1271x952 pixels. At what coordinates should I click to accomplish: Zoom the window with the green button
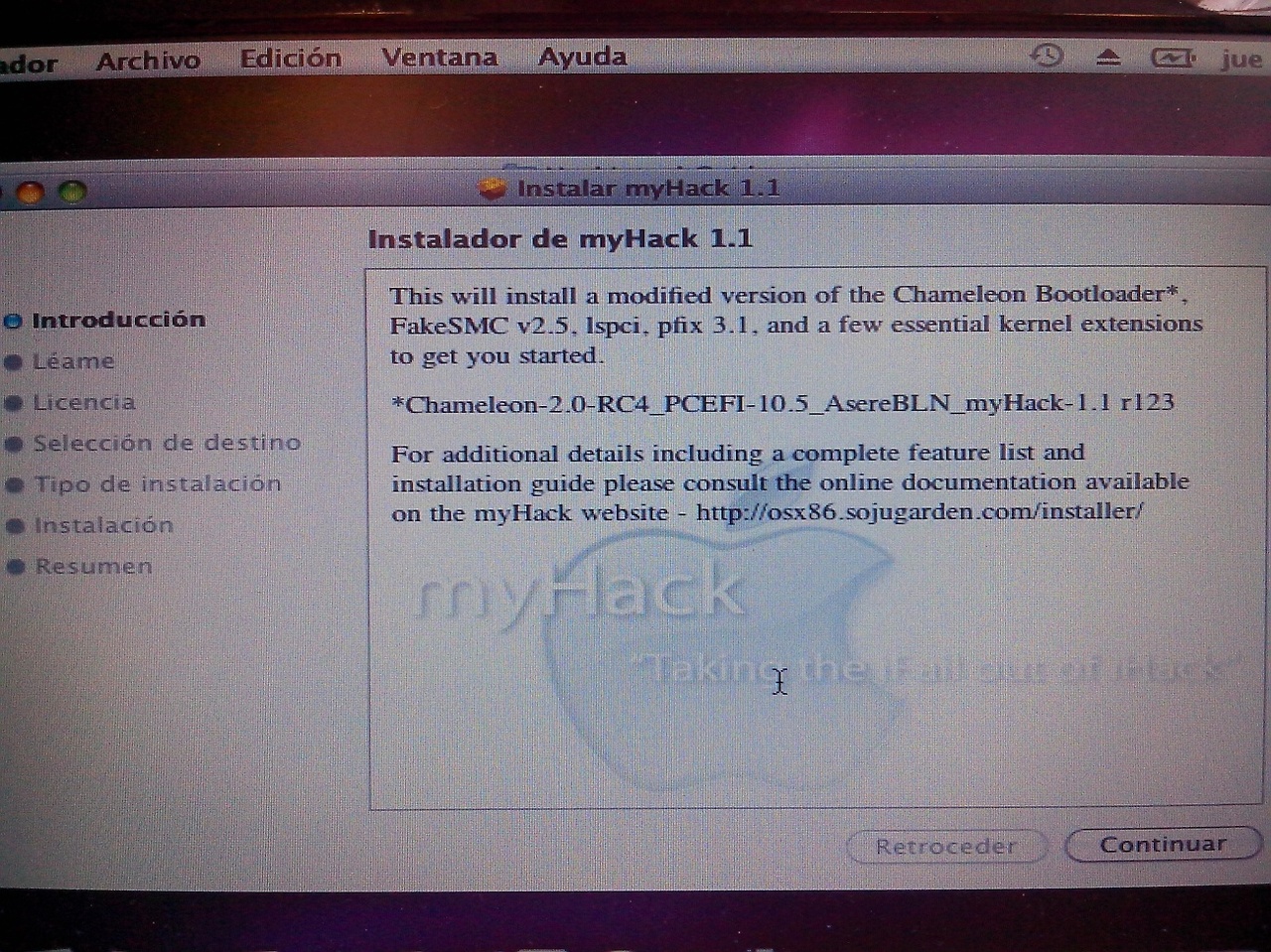coord(72,192)
